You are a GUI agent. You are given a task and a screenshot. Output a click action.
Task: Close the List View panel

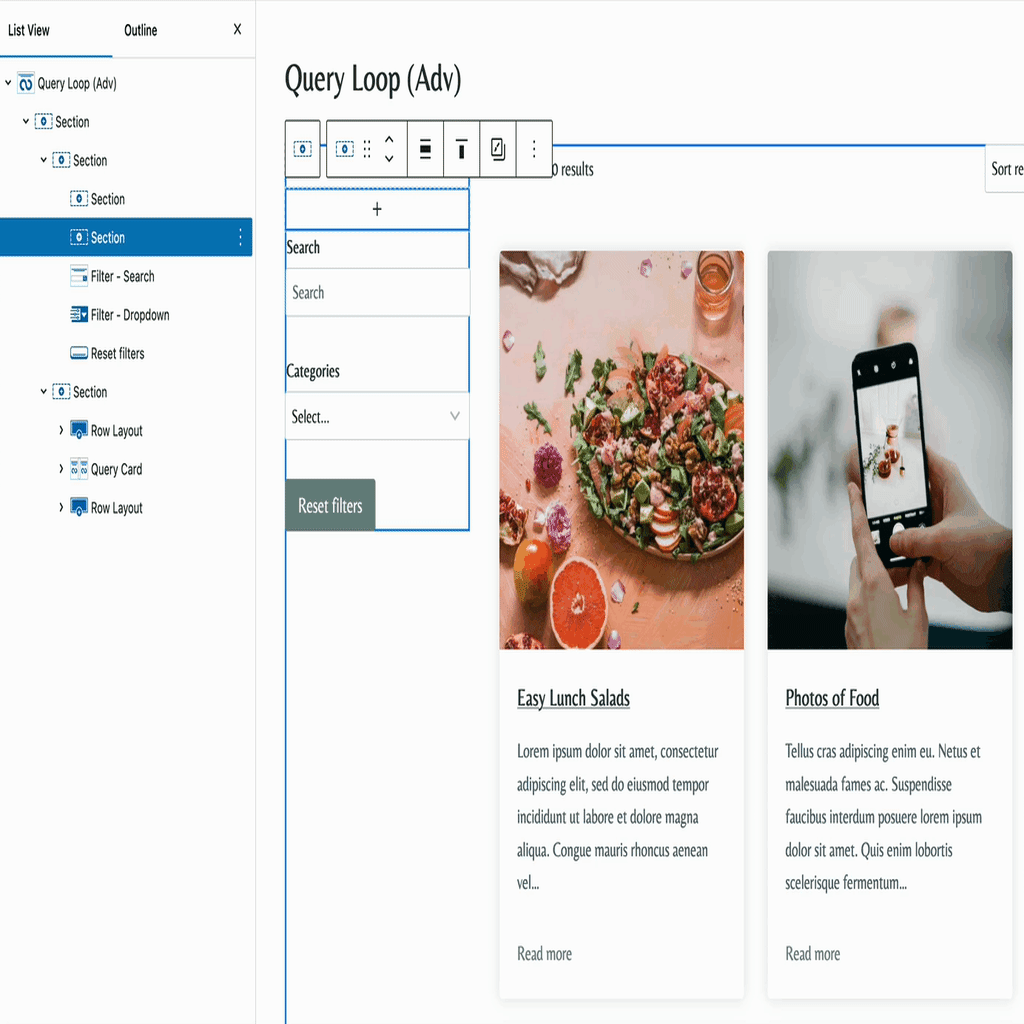click(x=237, y=29)
